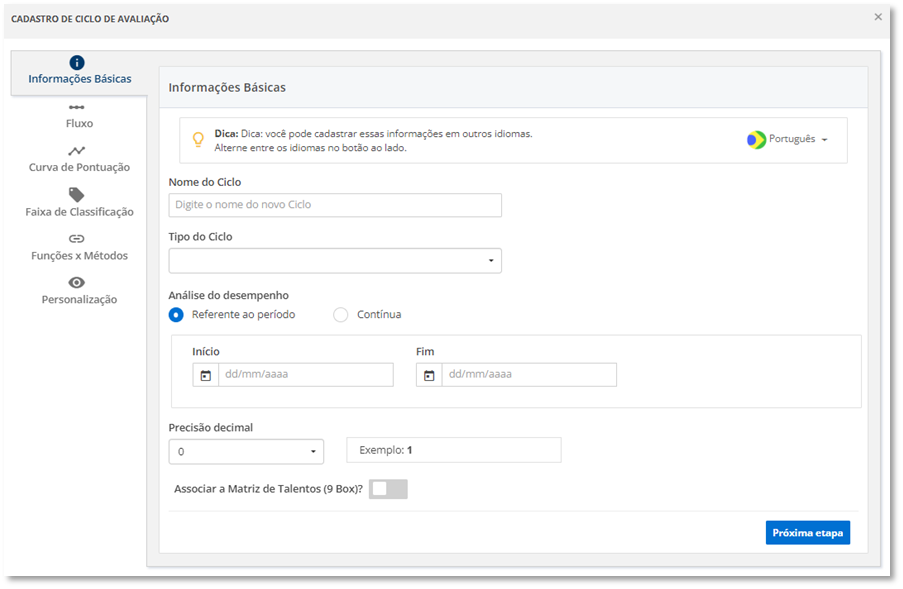Viewport: 903px width, 589px height.
Task: Click the Fluxo step icon
Action: click(77, 107)
